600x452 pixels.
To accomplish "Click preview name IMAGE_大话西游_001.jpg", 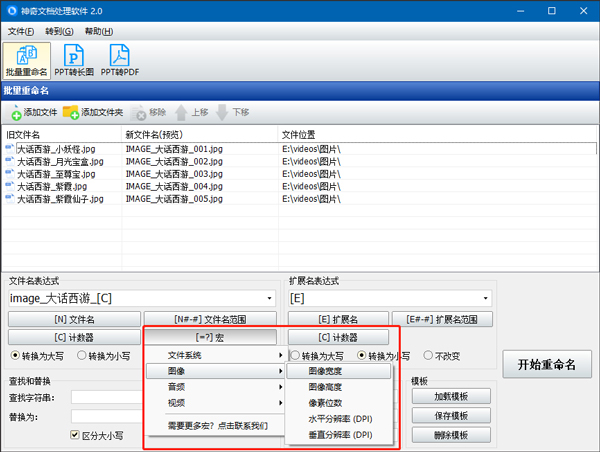I will pos(174,148).
